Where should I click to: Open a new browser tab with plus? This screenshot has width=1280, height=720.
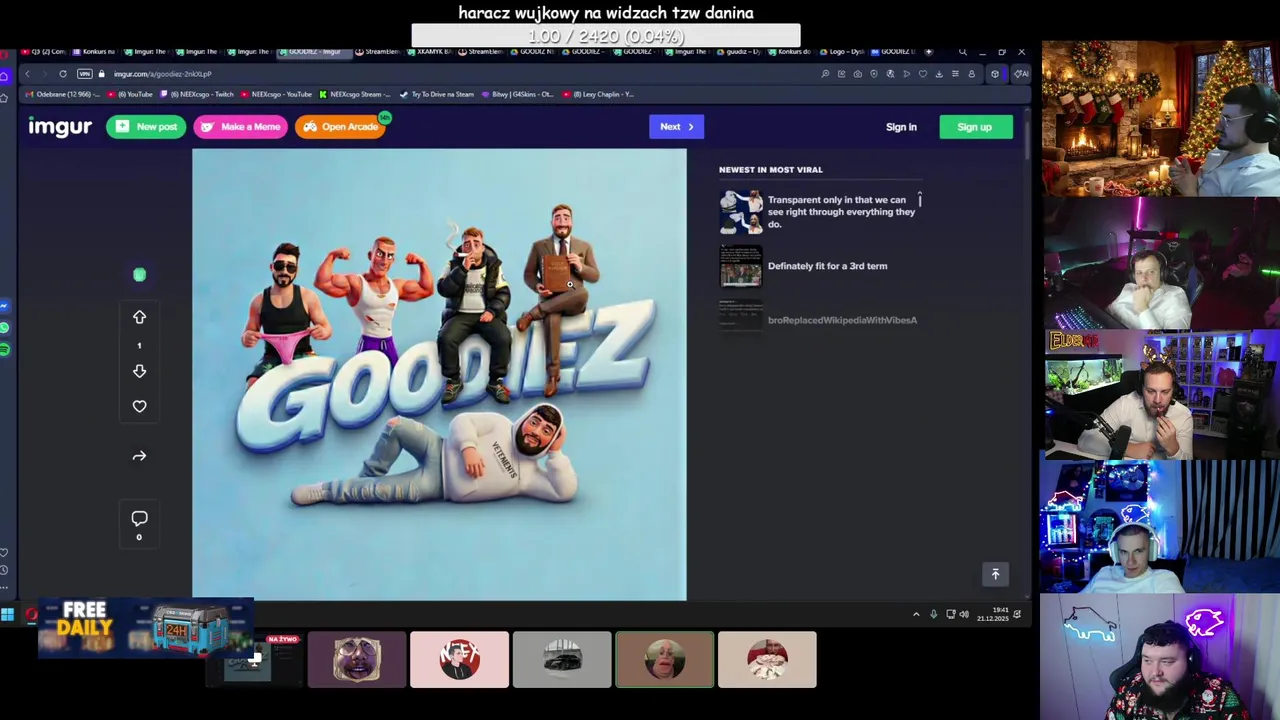coord(929,51)
